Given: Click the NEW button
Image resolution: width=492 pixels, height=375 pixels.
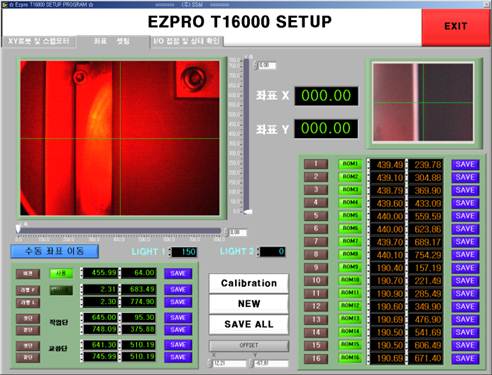Looking at the screenshot, I should coord(249,304).
